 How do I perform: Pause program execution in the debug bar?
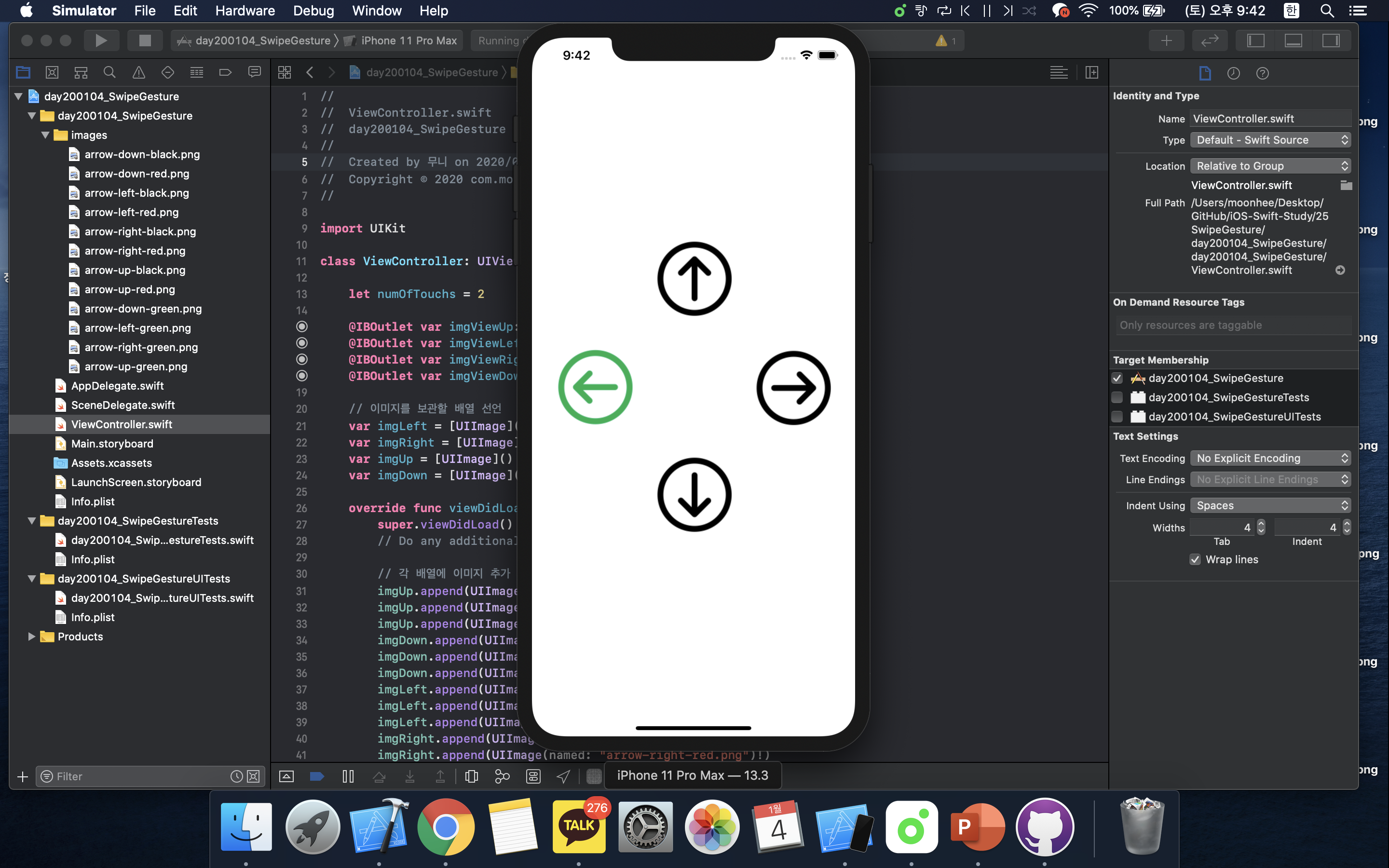[x=348, y=776]
